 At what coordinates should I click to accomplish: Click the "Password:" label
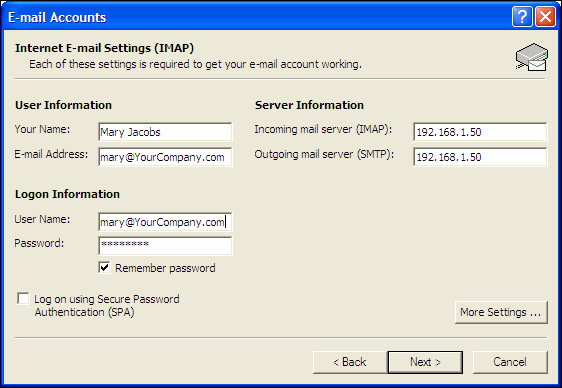(39, 243)
